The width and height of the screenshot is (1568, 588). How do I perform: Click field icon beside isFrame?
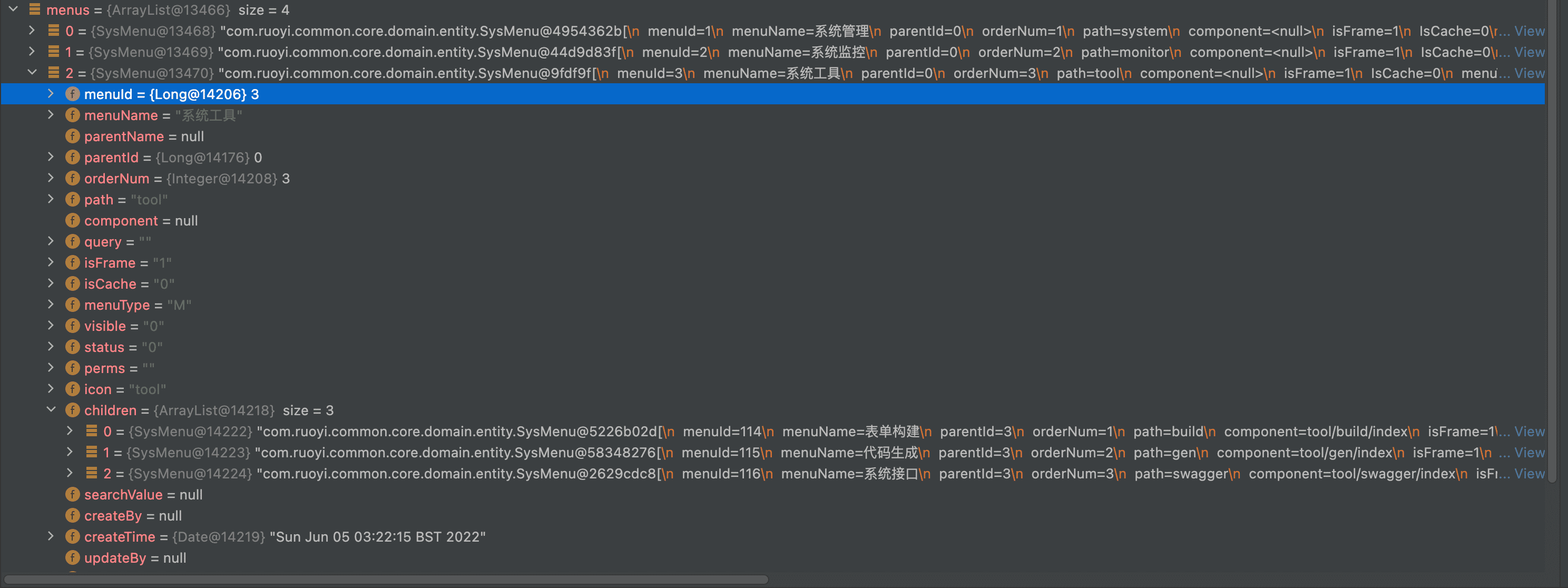click(x=72, y=262)
